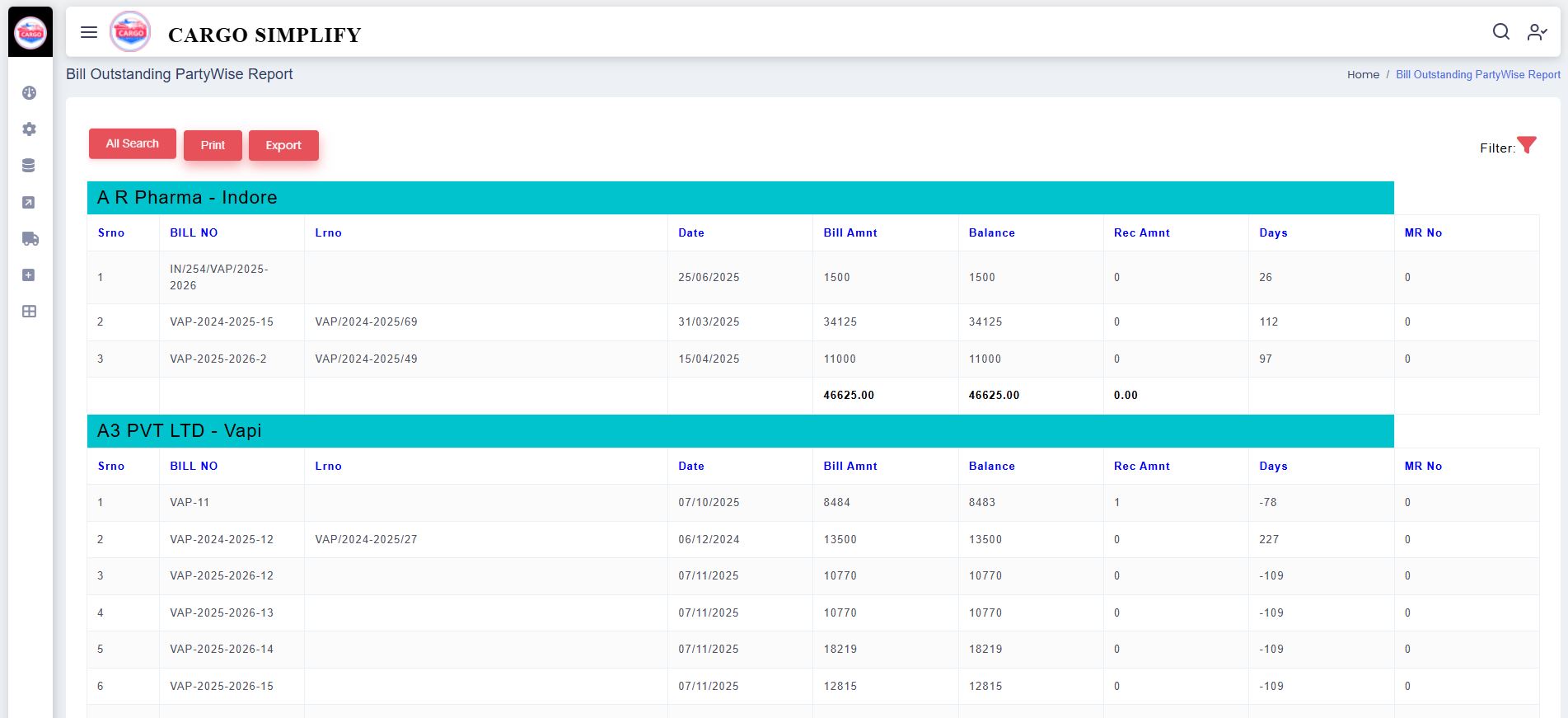Click the arrow-in-square sidebar icon

[x=29, y=203]
